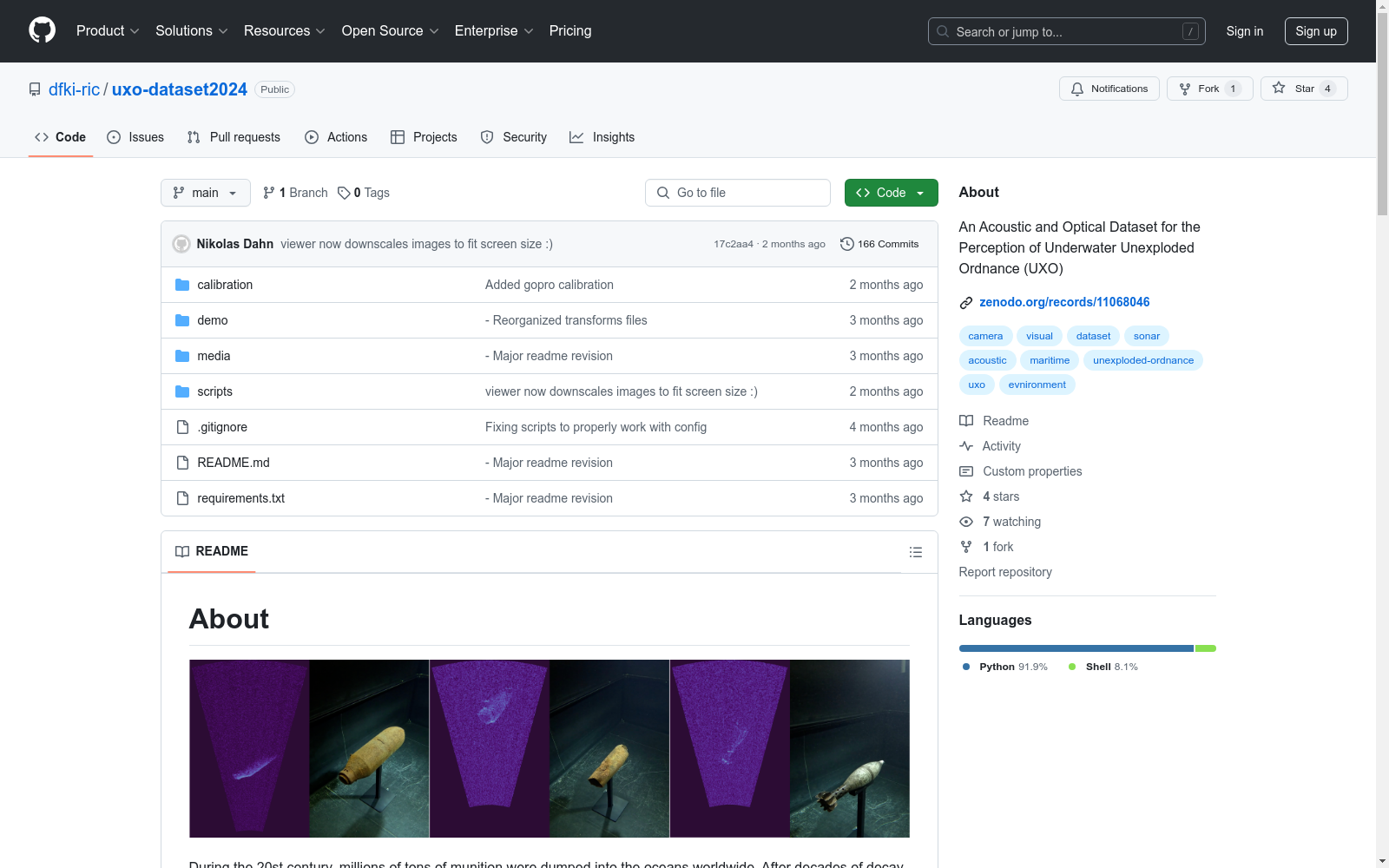Click the visual topic tag
This screenshot has height=868, width=1389.
1039,336
